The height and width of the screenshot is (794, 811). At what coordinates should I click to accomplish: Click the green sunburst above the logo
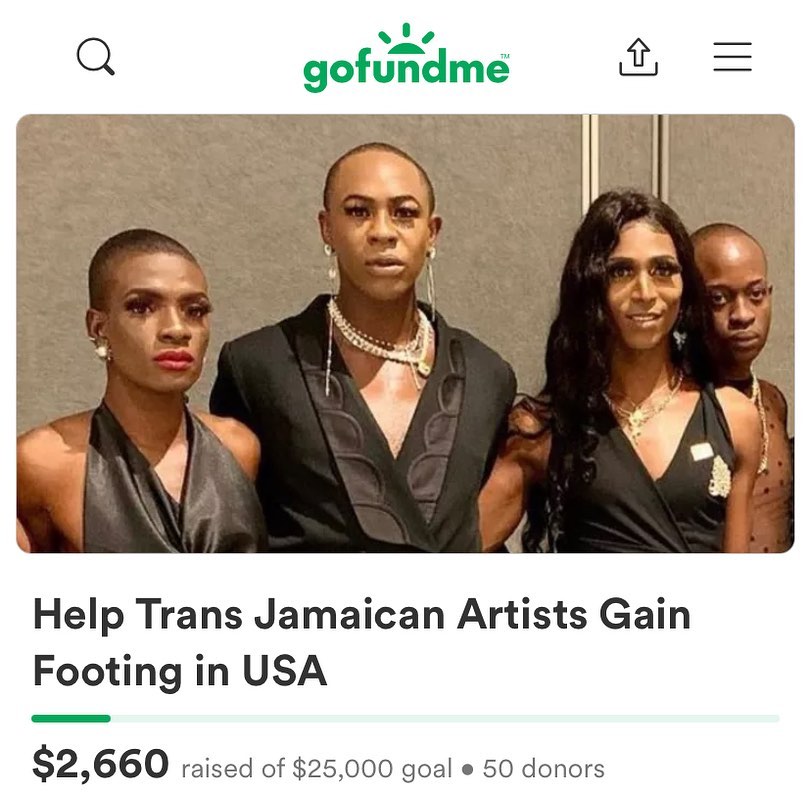pos(407,39)
